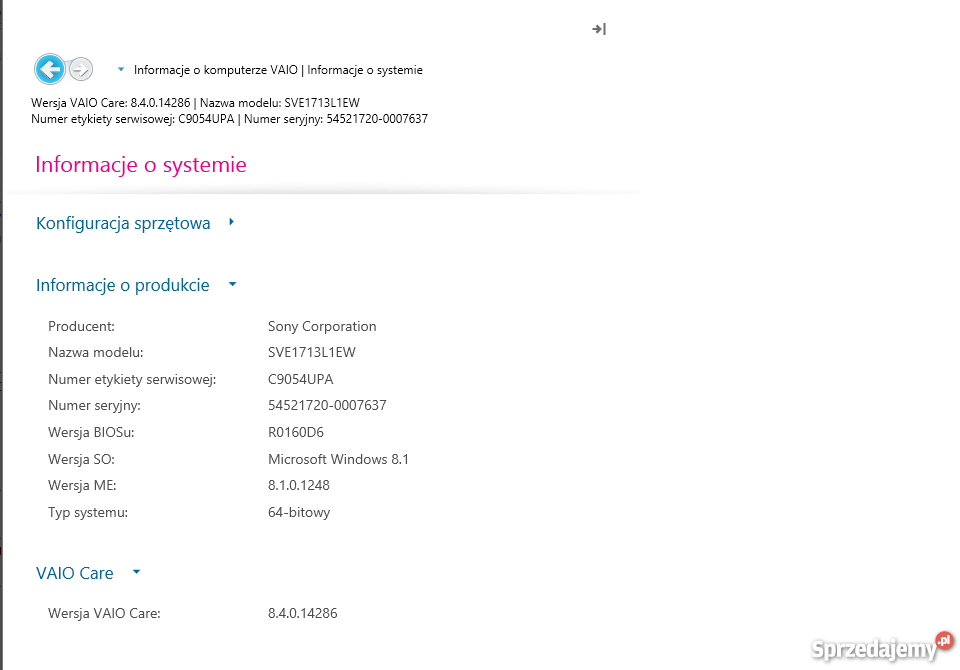Viewport: 960px width, 670px height.
Task: Click the collapse panel arrow icon at top
Action: click(x=599, y=29)
